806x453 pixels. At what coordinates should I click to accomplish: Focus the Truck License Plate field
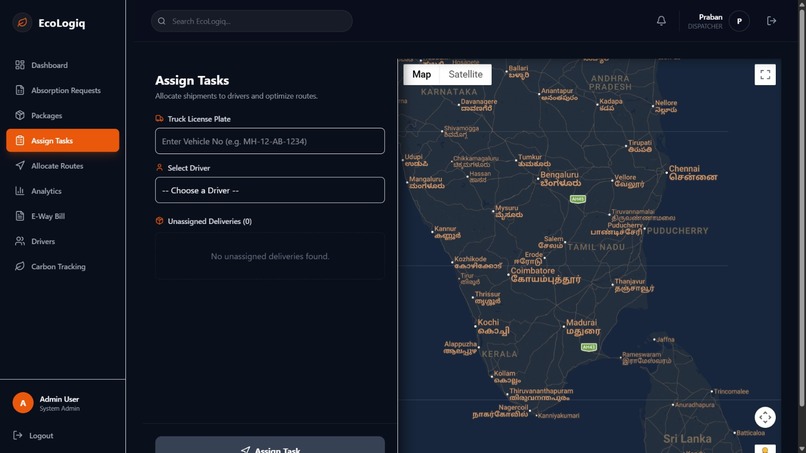270,141
